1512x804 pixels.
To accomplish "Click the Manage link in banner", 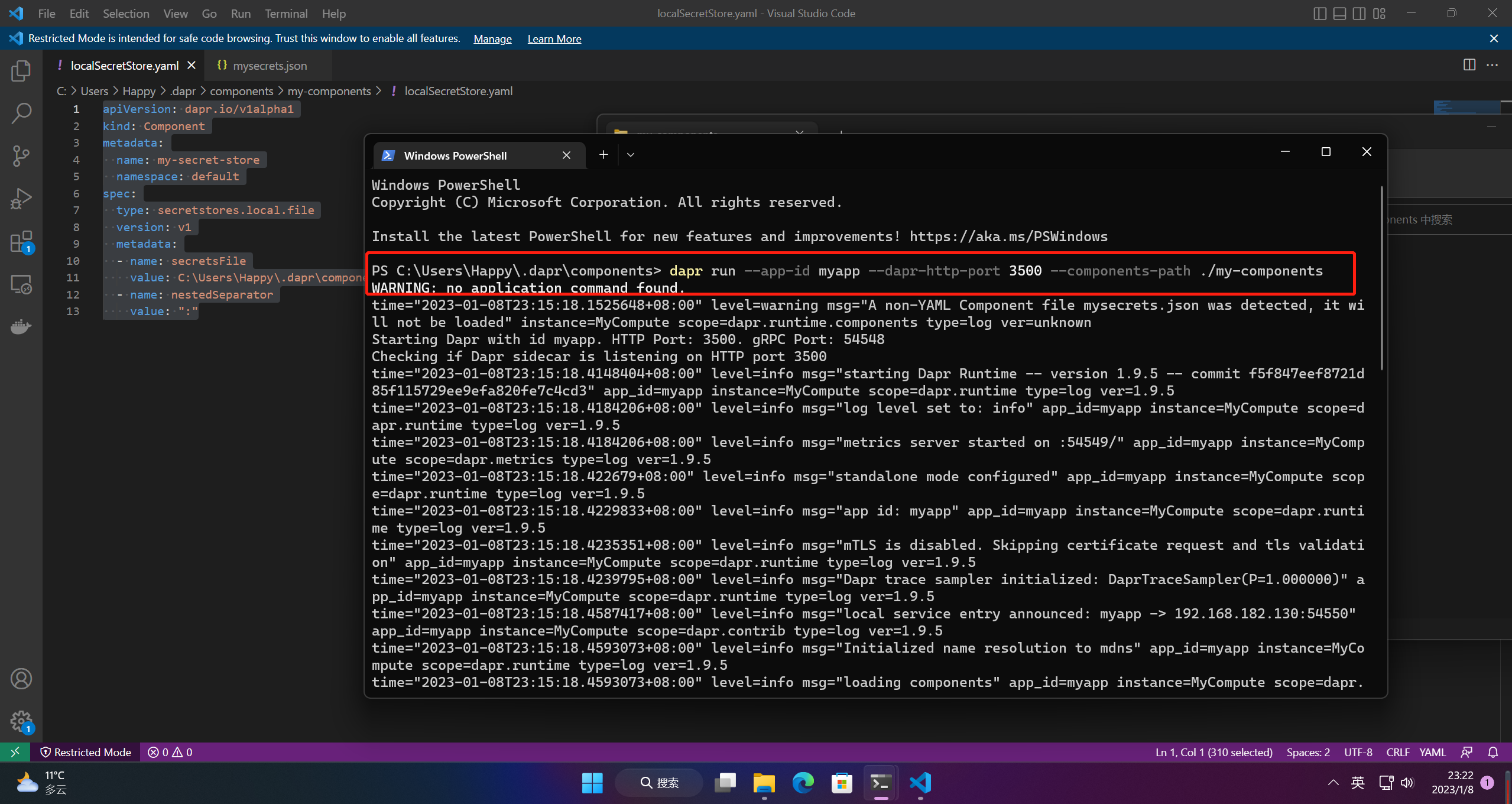I will coord(492,38).
